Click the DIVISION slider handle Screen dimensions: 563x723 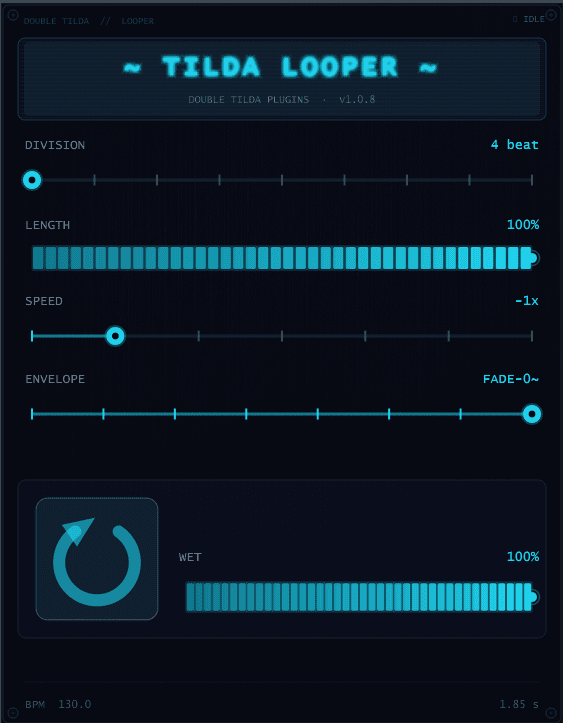tap(32, 180)
